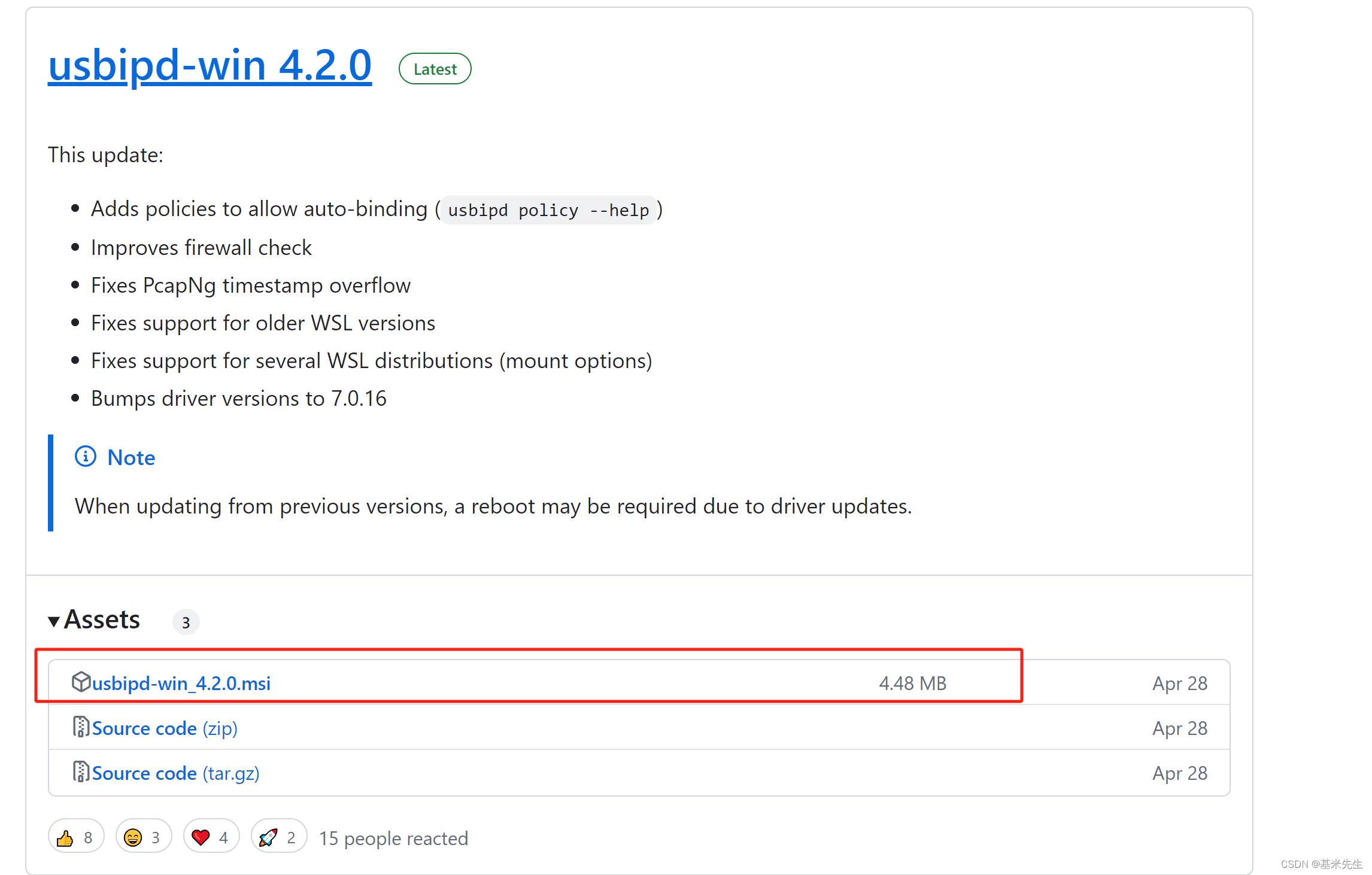Collapse the Assets section triangle
Screen dimensions: 1372x875
pos(54,621)
